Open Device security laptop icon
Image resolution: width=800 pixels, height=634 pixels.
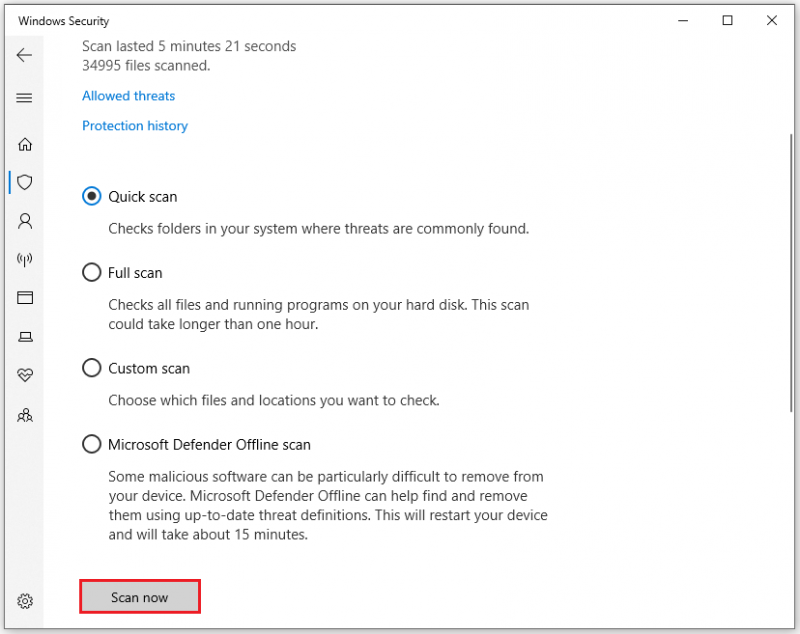click(25, 337)
